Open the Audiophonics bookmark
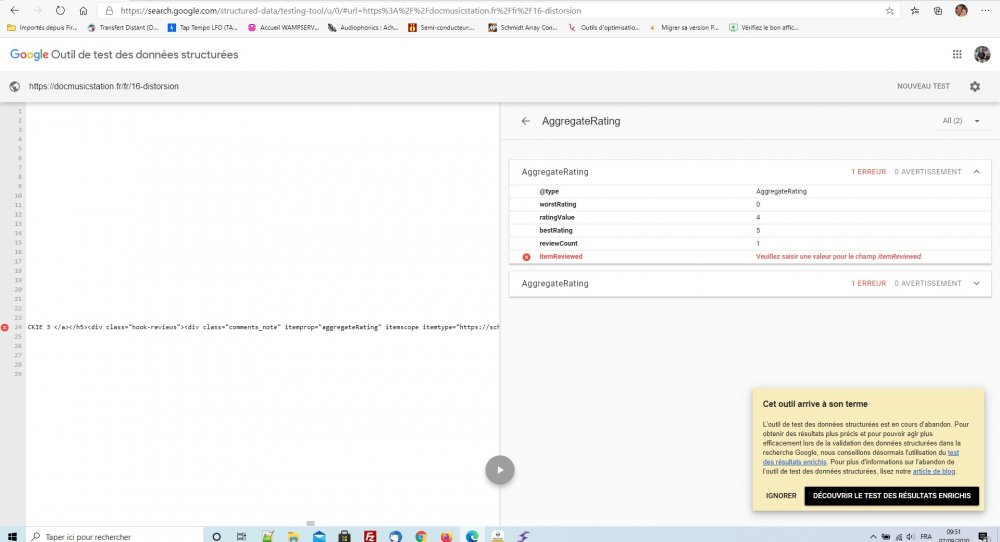Screen dimensions: 1000x542 (x=363, y=27)
